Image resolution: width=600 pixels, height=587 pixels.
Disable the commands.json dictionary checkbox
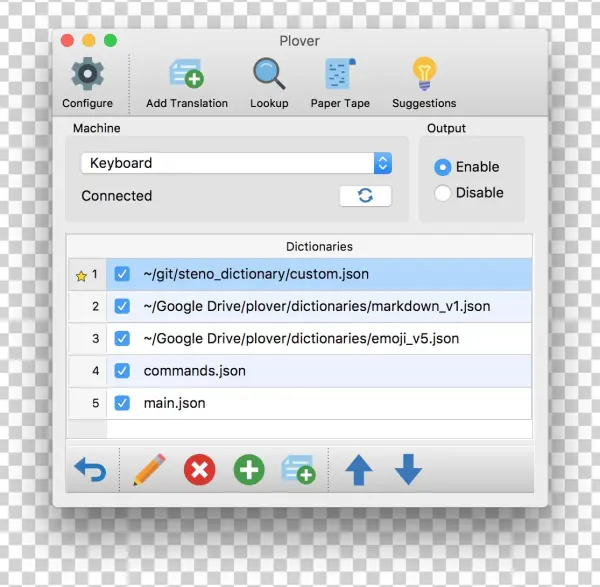122,371
